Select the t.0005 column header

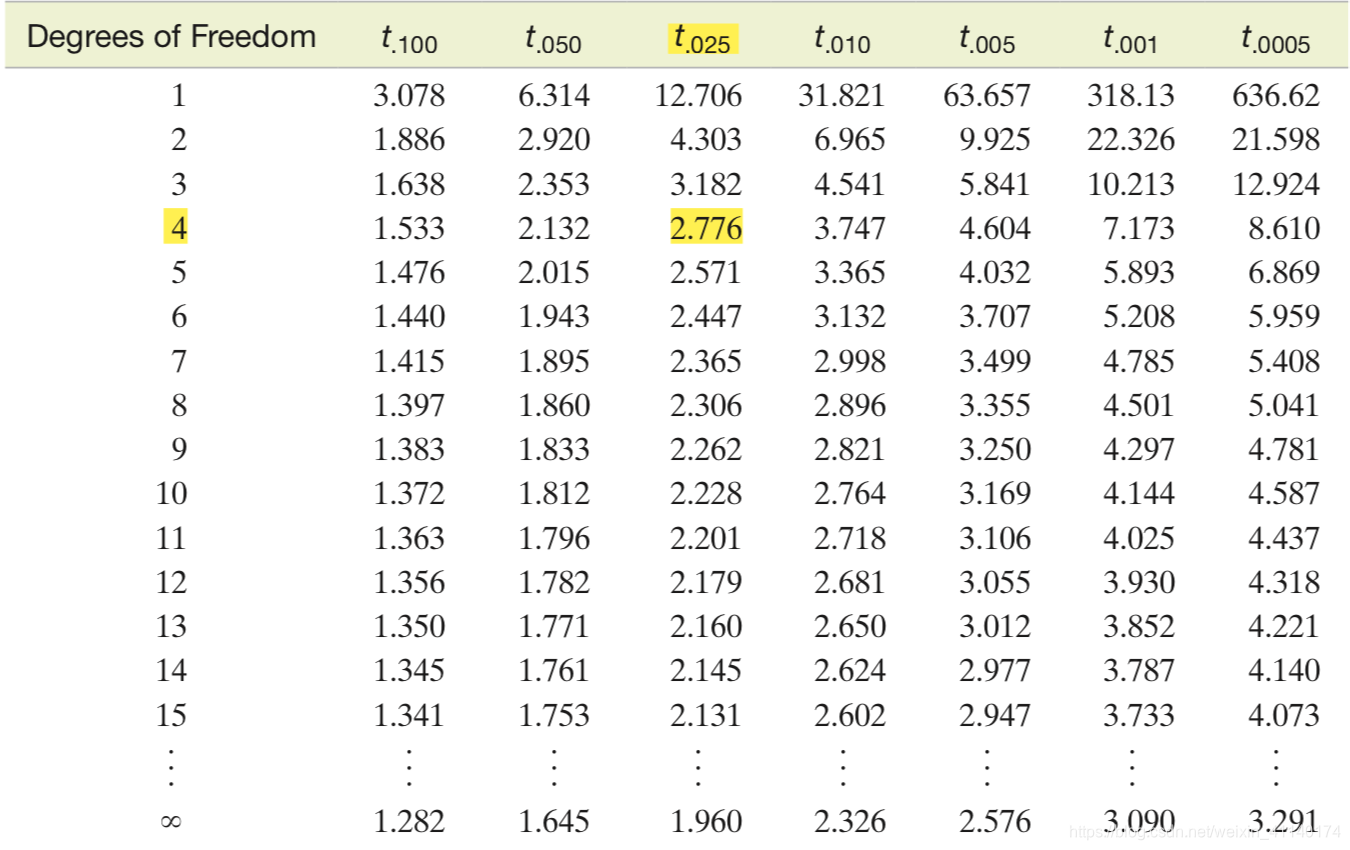[1275, 39]
